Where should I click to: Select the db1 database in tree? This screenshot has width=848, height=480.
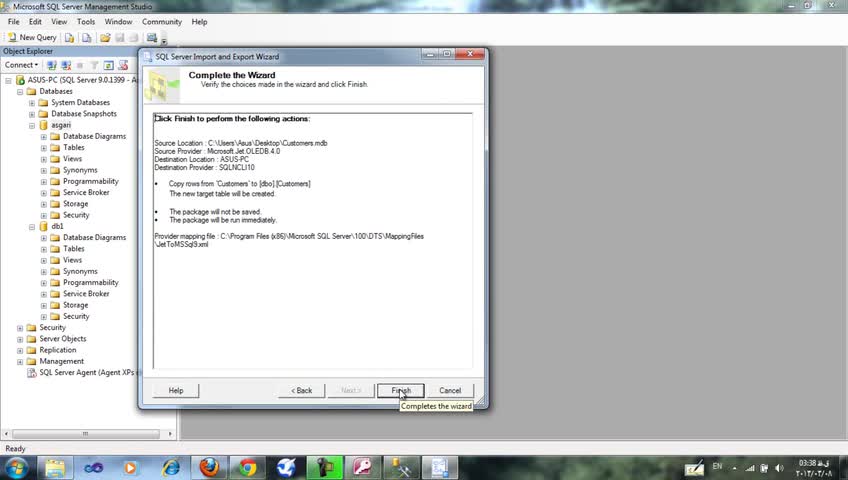point(57,226)
